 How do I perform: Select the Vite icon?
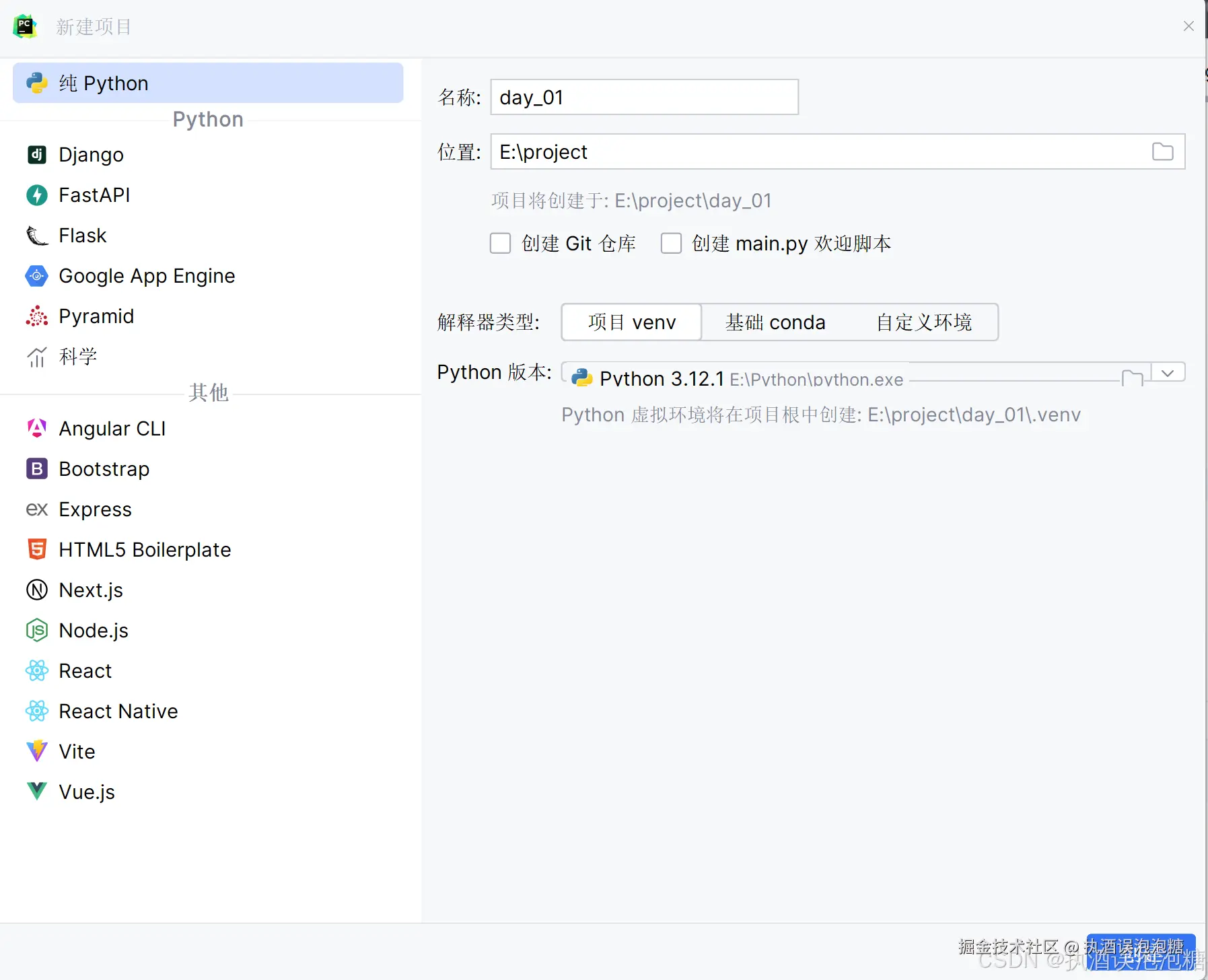coord(37,751)
